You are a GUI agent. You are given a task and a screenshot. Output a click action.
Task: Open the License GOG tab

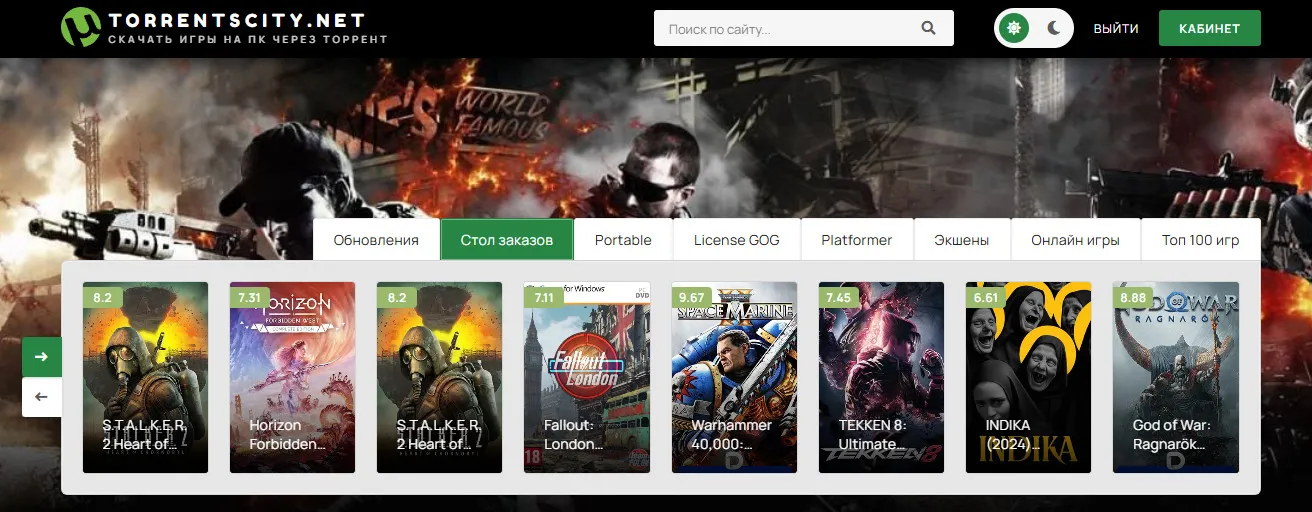(x=737, y=240)
